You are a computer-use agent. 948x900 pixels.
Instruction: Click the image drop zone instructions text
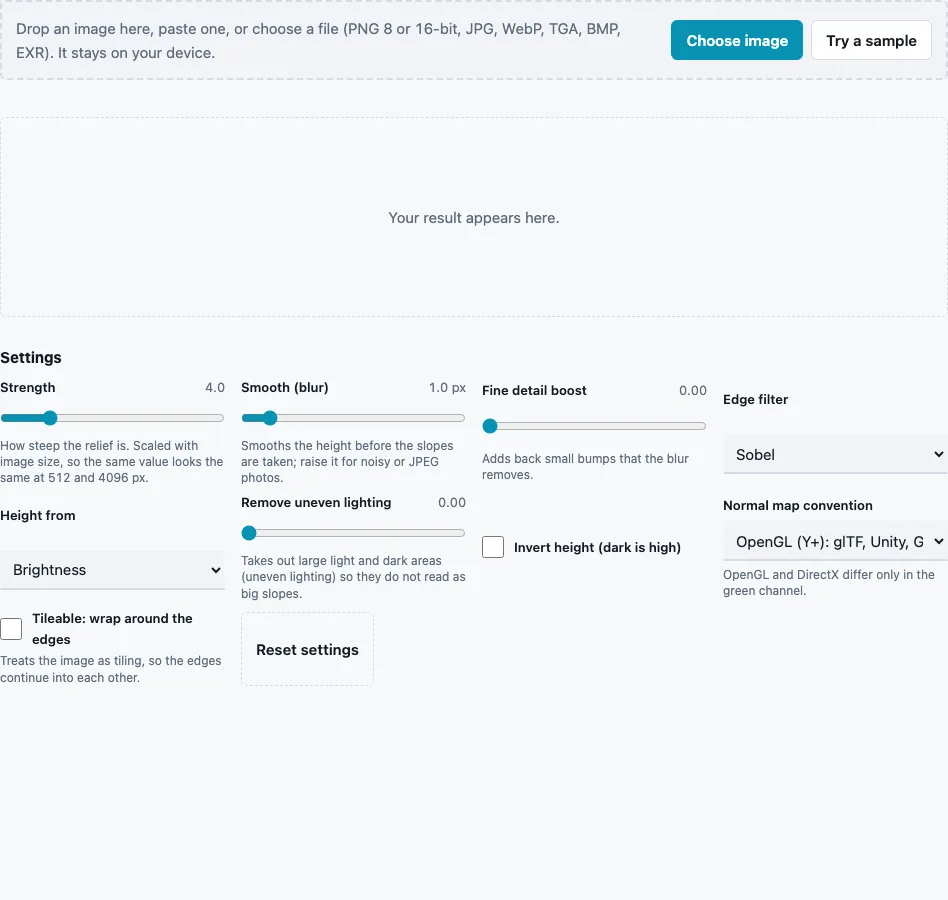point(319,40)
